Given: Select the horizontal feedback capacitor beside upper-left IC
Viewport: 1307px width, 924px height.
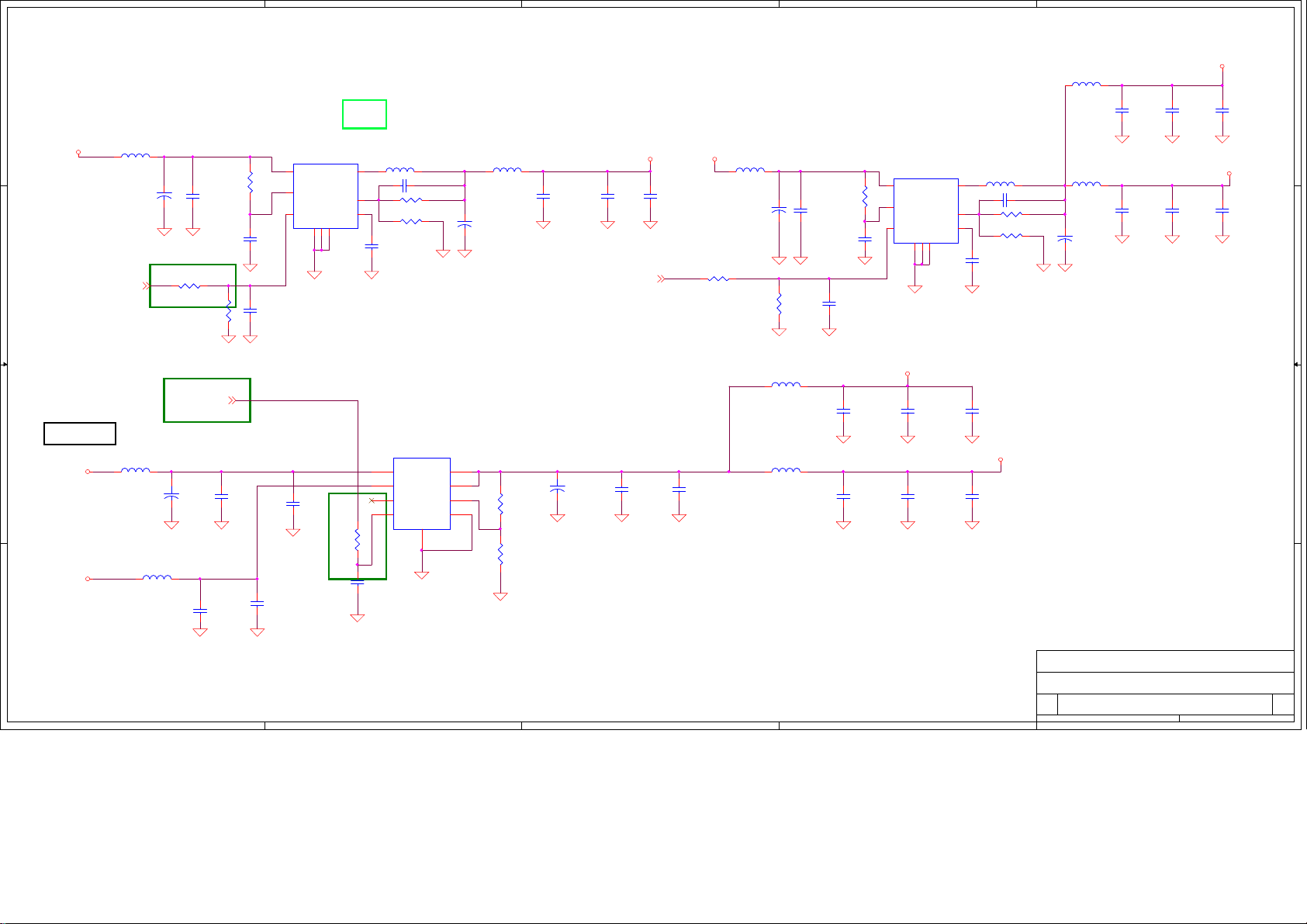Looking at the screenshot, I should (405, 186).
